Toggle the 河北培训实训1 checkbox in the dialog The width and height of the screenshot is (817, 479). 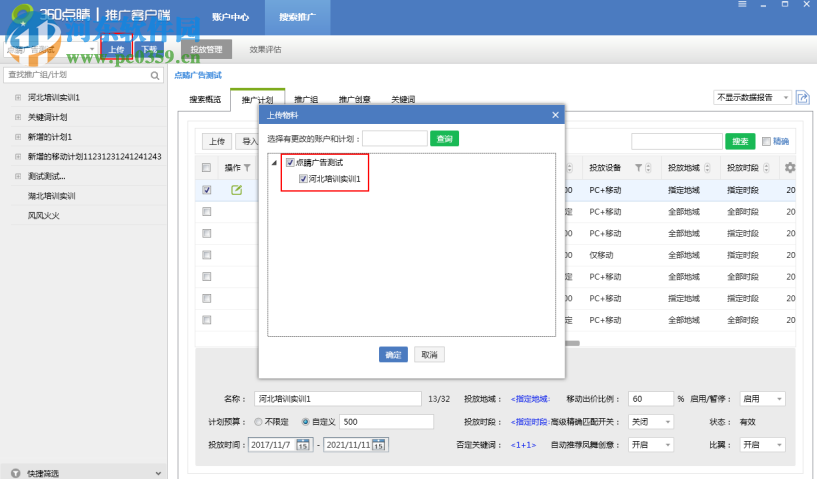pos(303,179)
